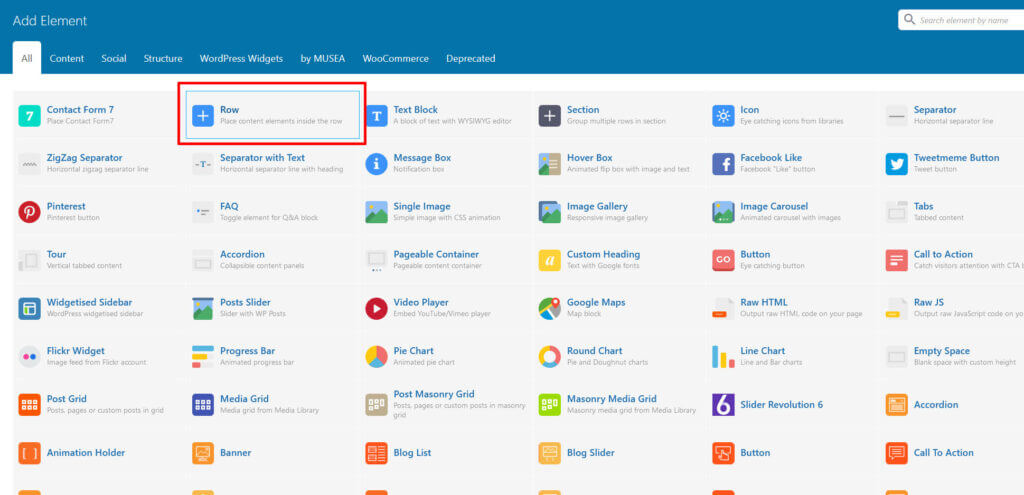Viewport: 1024px width, 495px height.
Task: Select the Row element plus icon
Action: pos(202,116)
